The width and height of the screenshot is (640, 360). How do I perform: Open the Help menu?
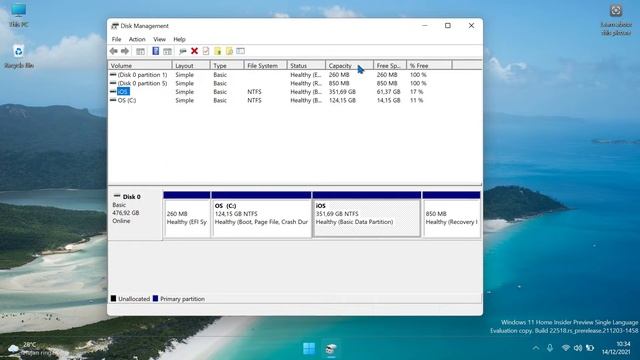[179, 39]
